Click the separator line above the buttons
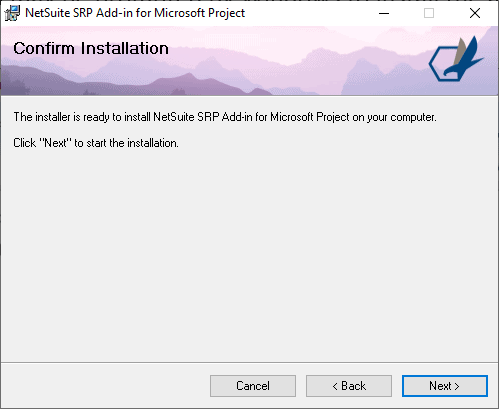The height and width of the screenshot is (409, 499). pyautogui.click(x=249, y=362)
